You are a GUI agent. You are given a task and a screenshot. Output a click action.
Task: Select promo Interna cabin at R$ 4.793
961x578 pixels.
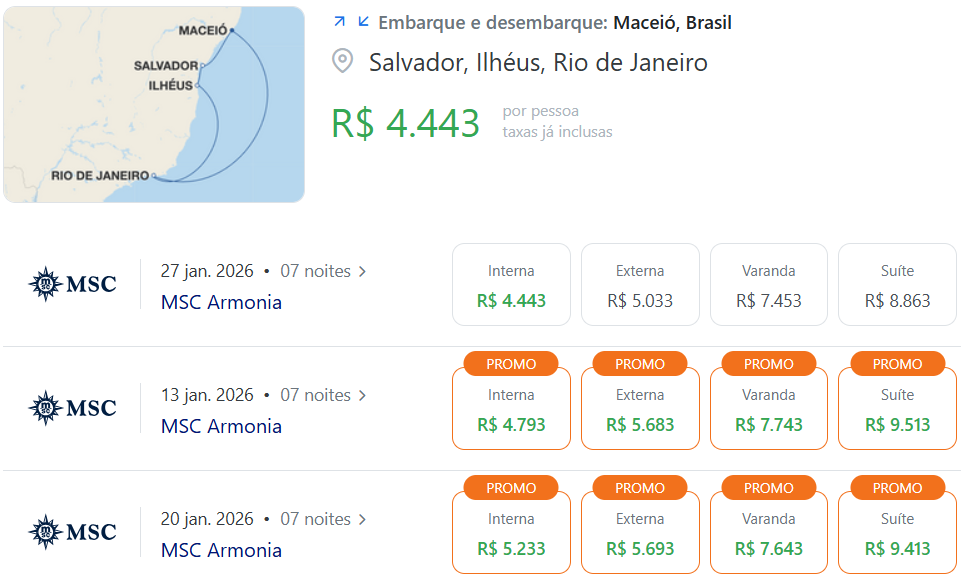coord(511,408)
